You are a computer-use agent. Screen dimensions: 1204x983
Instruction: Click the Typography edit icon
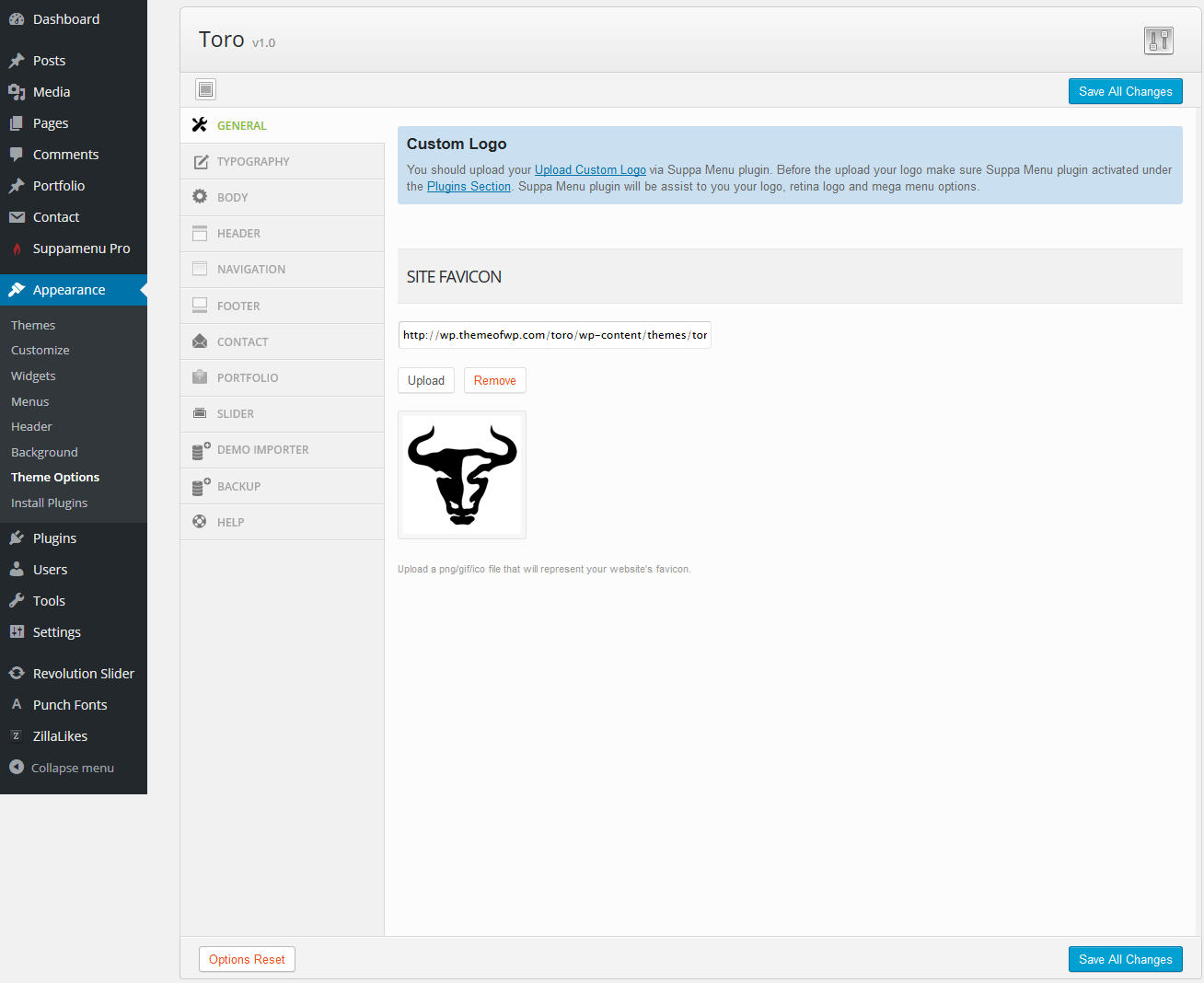(201, 162)
